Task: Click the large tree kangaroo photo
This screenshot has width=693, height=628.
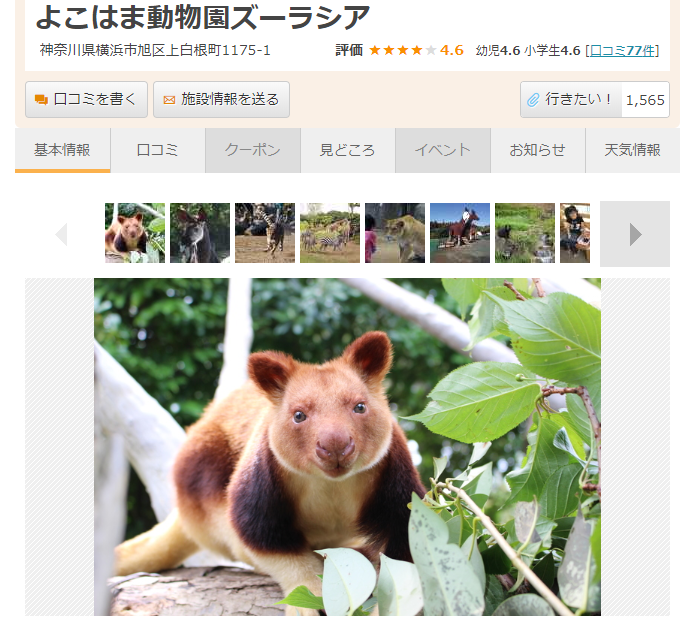Action: [x=347, y=447]
